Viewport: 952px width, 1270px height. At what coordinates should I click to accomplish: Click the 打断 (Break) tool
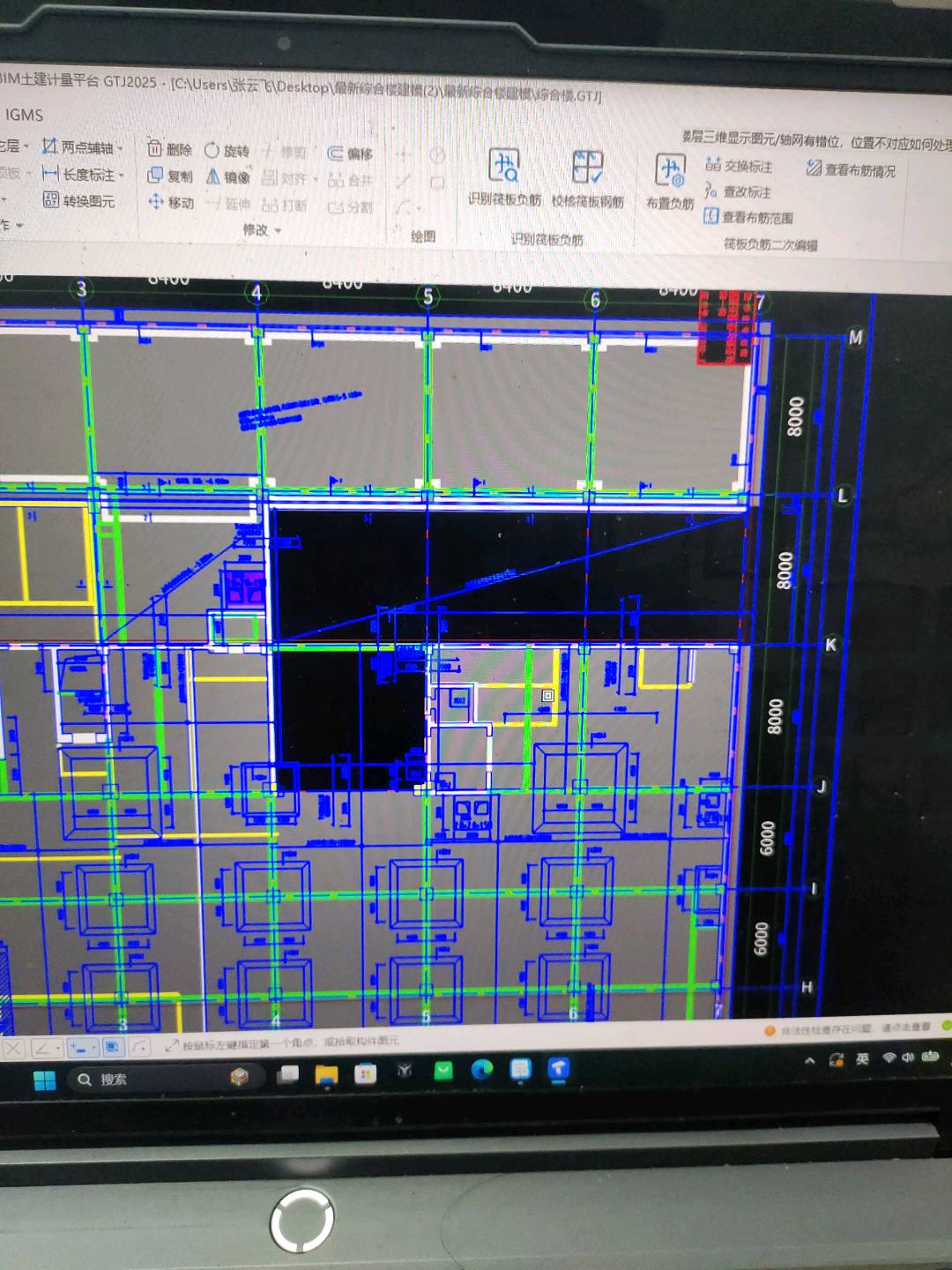[x=285, y=205]
